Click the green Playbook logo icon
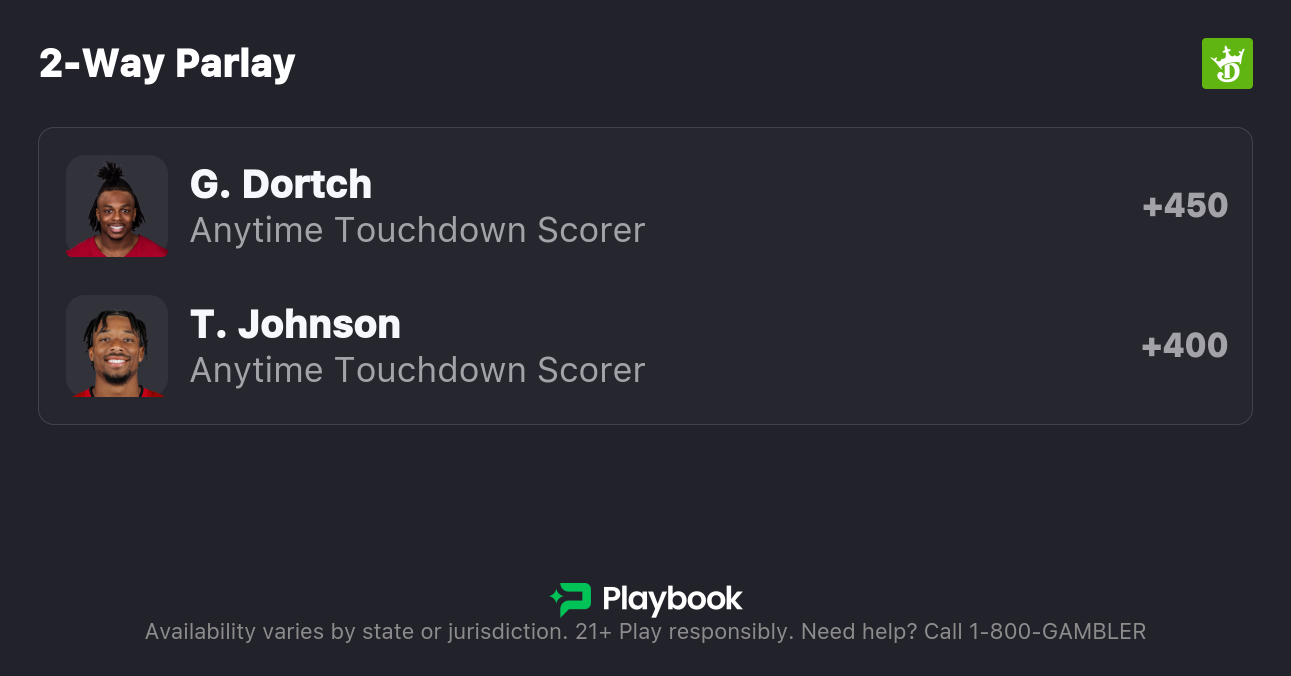The height and width of the screenshot is (676, 1291). 572,599
